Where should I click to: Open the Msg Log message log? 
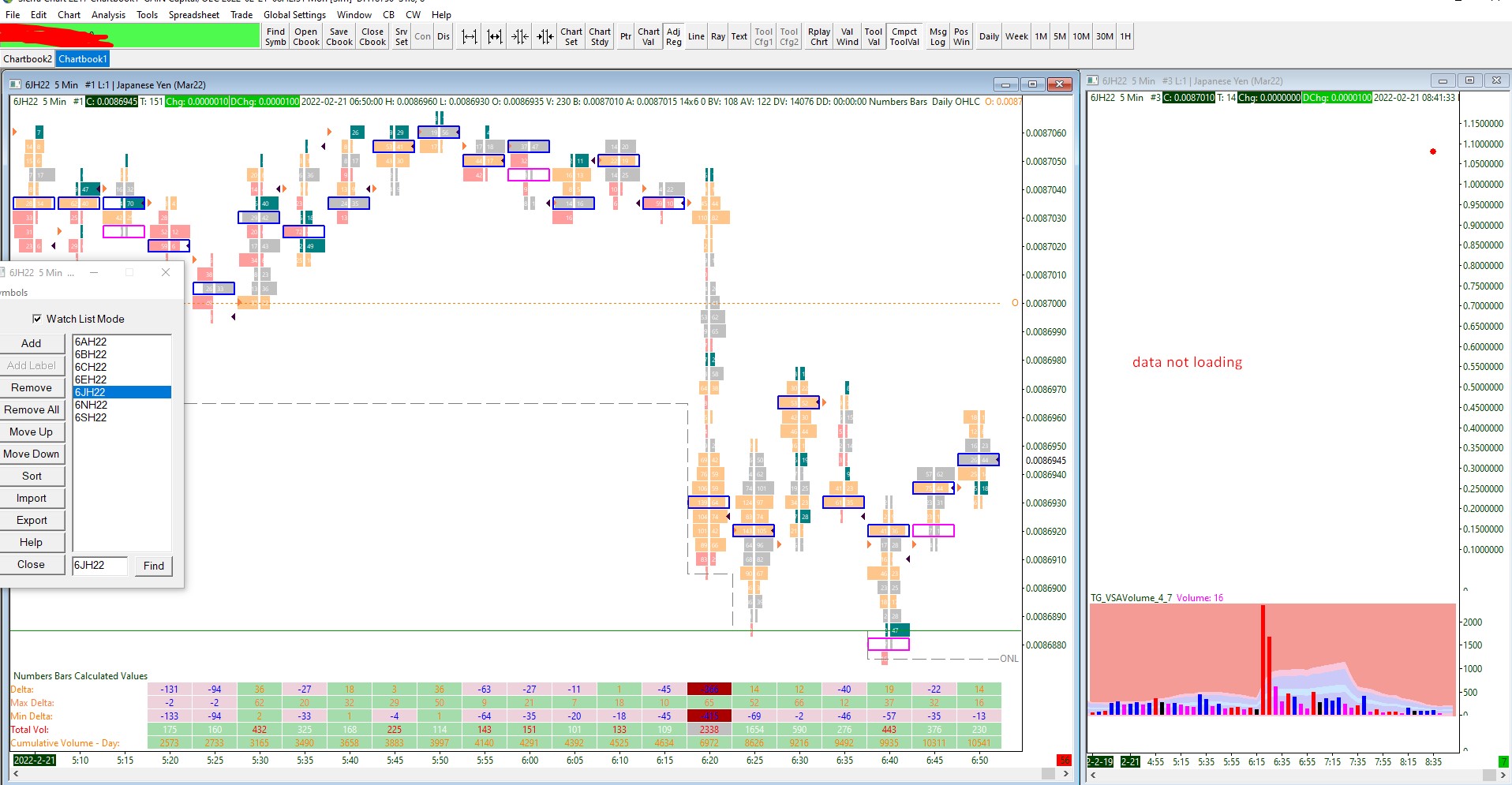click(938, 36)
